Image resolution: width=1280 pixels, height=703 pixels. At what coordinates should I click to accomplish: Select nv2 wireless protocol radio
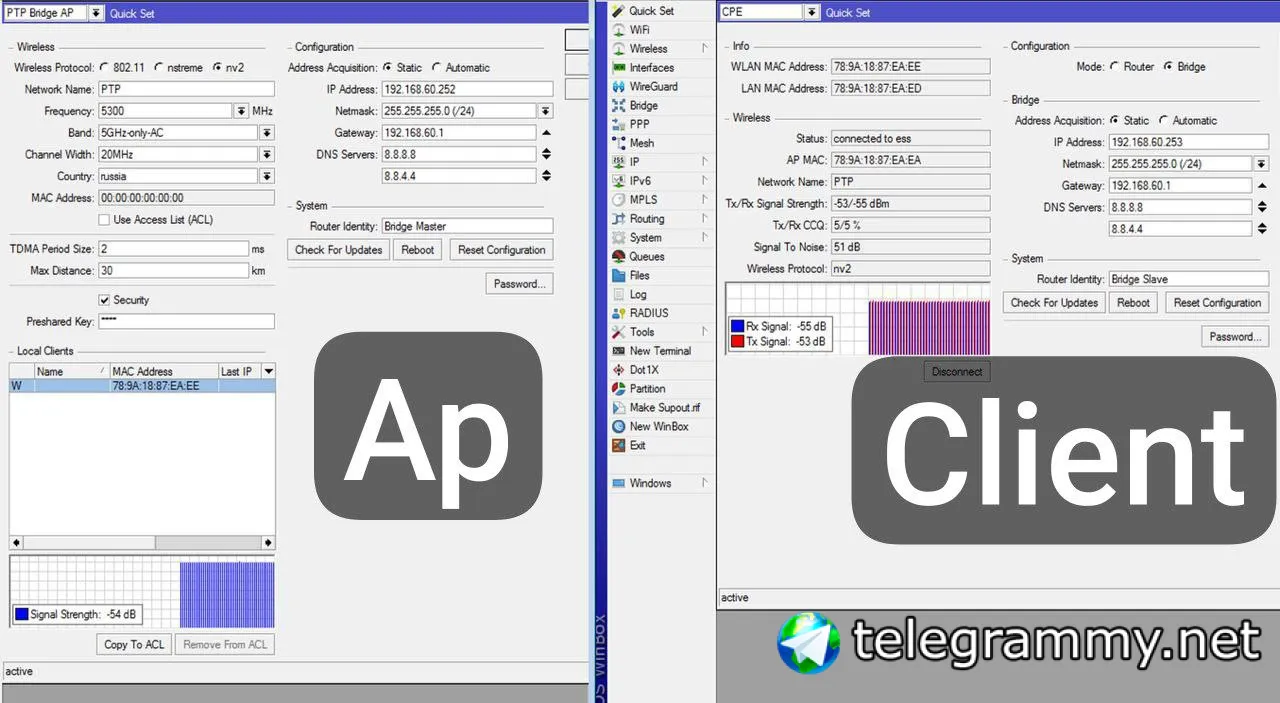pyautogui.click(x=217, y=68)
